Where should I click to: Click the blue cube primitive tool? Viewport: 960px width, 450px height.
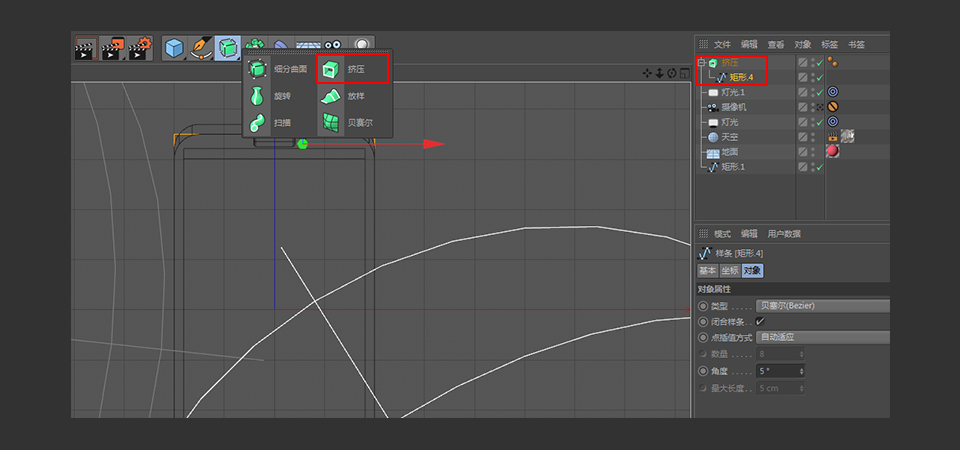[x=175, y=48]
